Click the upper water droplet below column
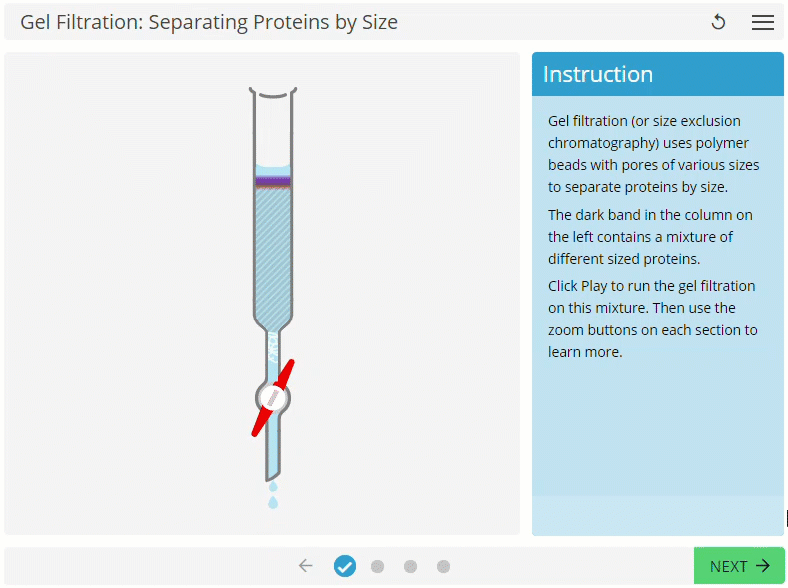 273,486
